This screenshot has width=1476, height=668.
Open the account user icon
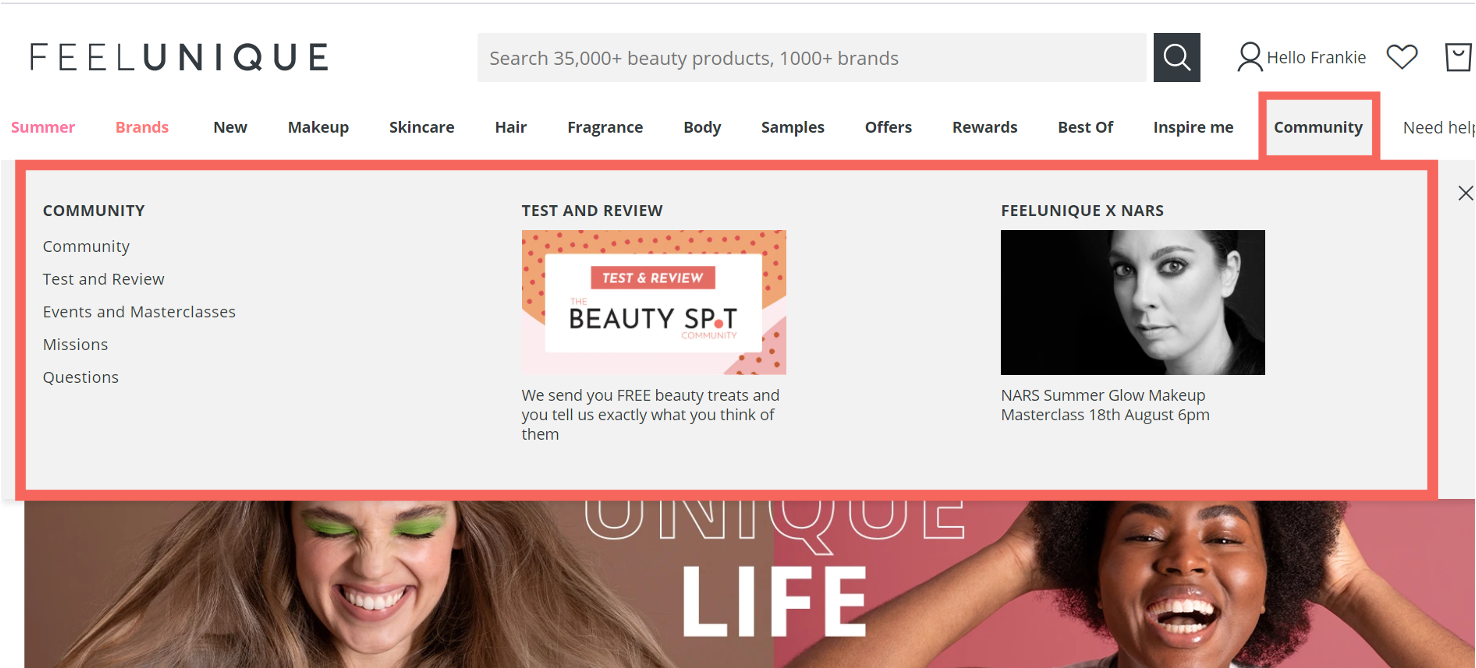1249,57
